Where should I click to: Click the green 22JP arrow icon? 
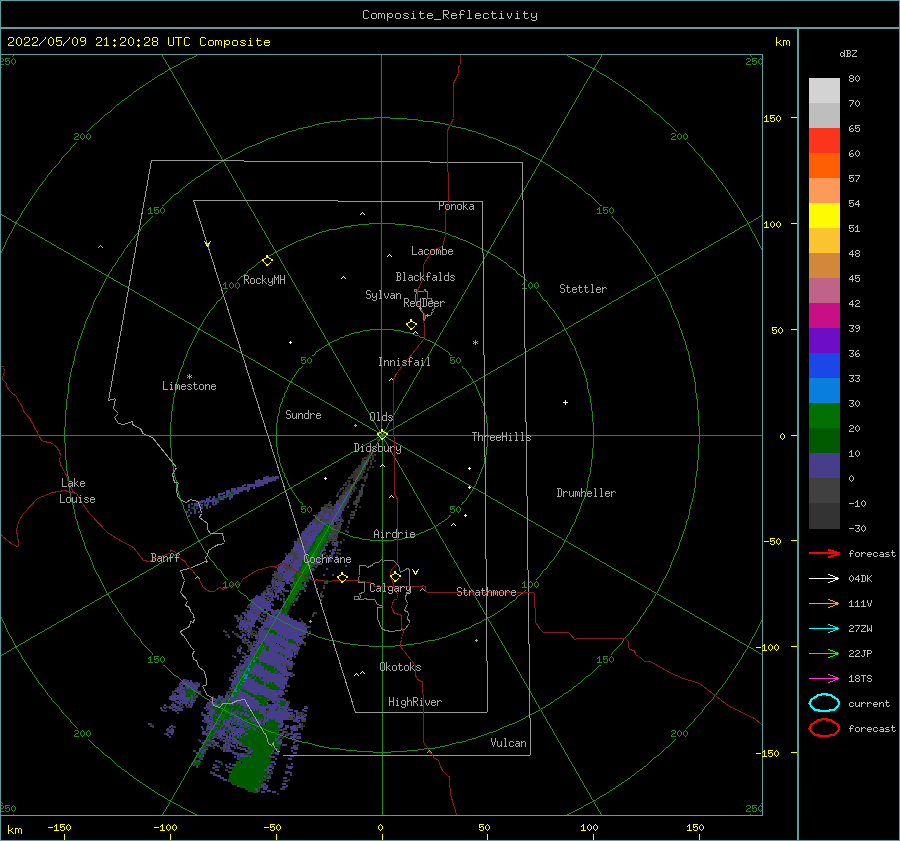(824, 653)
